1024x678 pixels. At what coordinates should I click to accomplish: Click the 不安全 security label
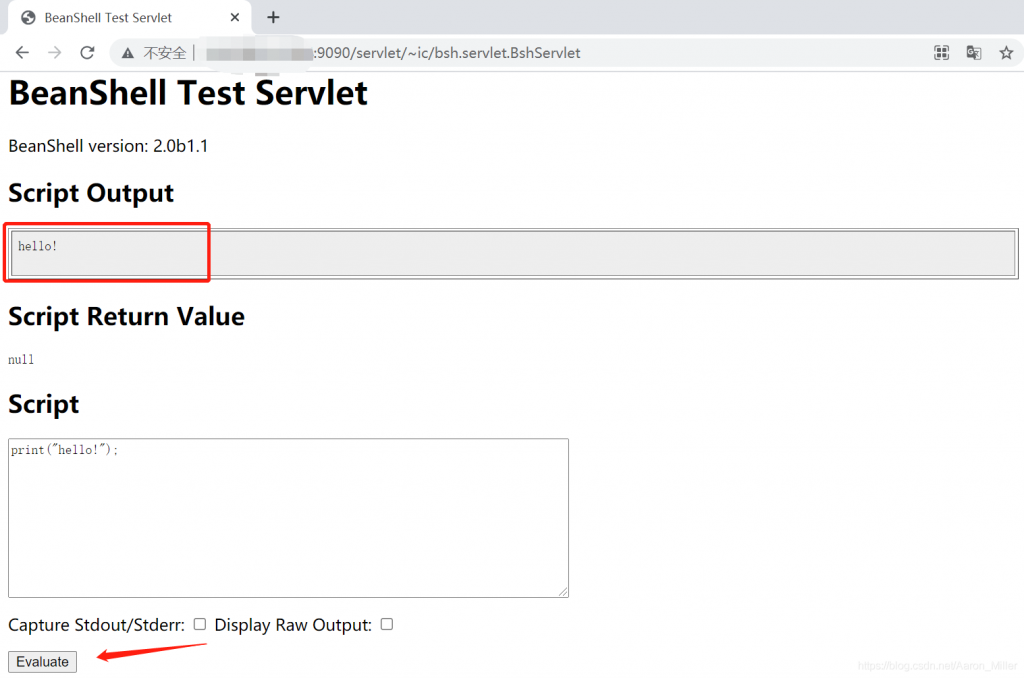tap(165, 53)
